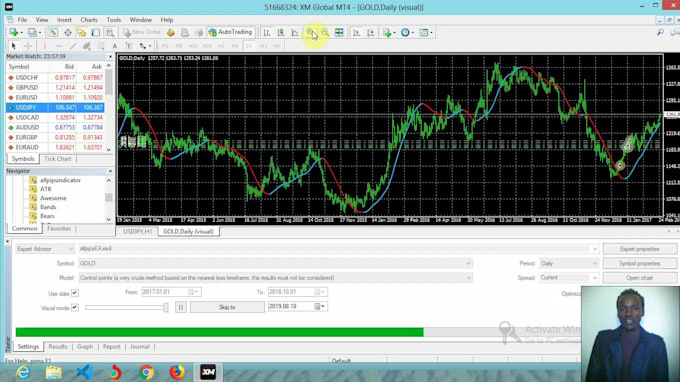
Task: Select the cursor arrow tool
Action: tap(13, 46)
